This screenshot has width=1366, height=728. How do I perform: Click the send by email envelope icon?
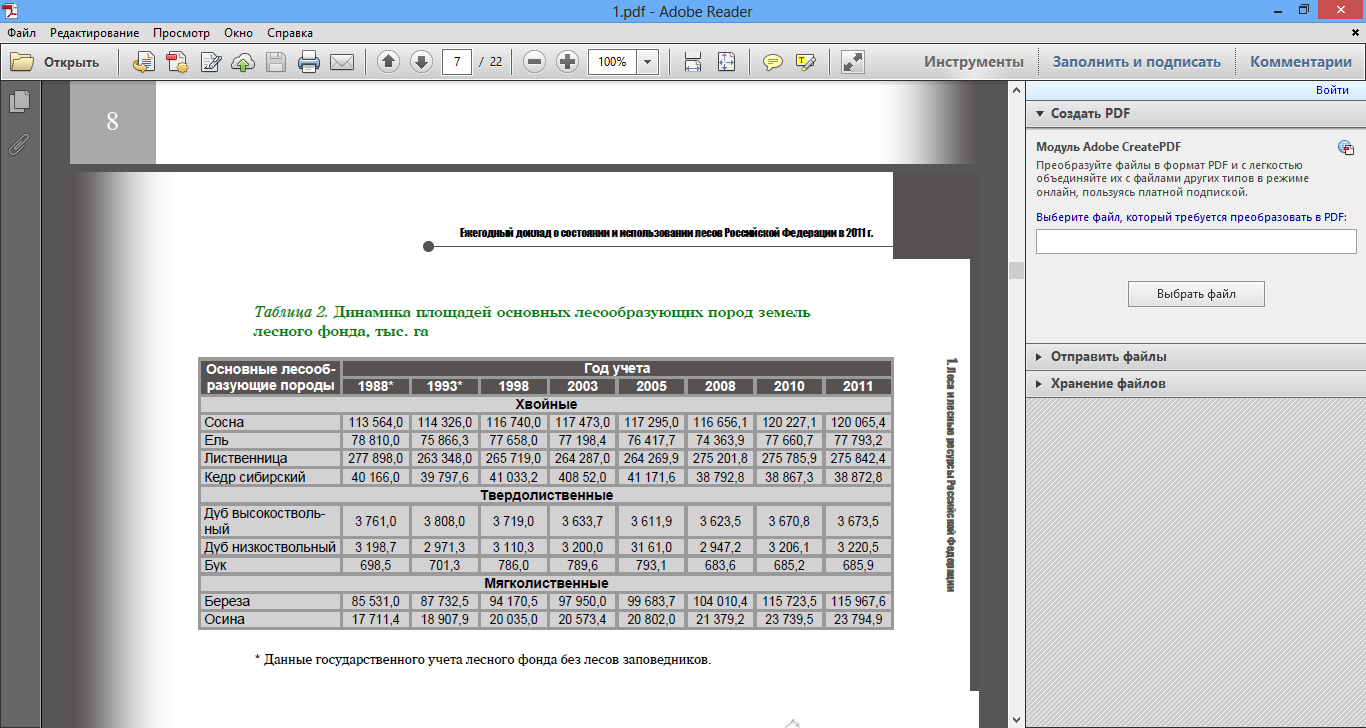342,62
